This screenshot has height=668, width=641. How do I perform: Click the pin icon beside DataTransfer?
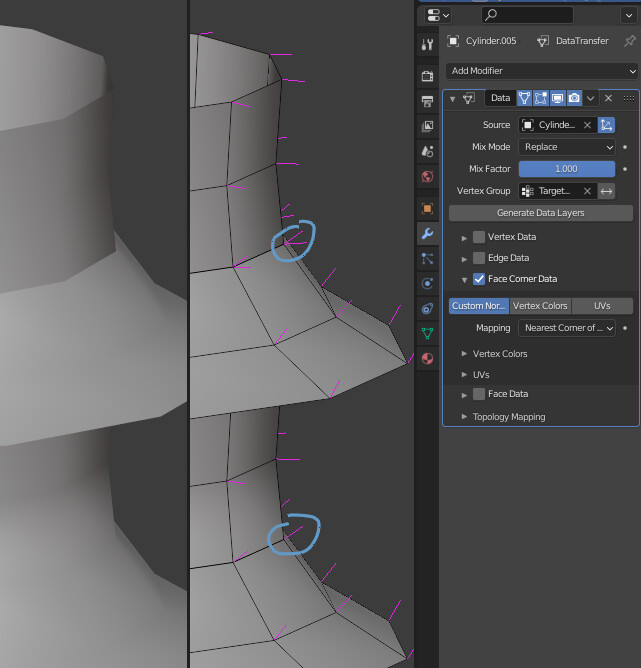[x=630, y=41]
